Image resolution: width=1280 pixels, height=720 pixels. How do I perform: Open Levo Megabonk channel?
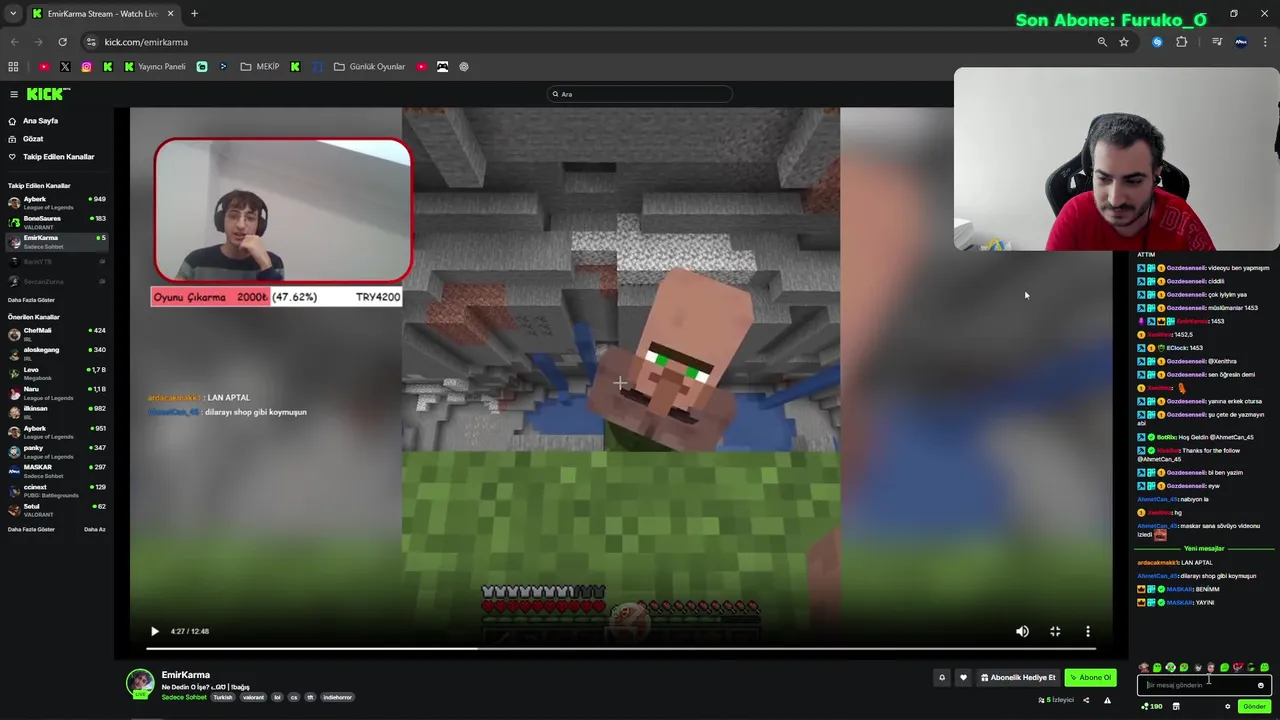tap(56, 373)
